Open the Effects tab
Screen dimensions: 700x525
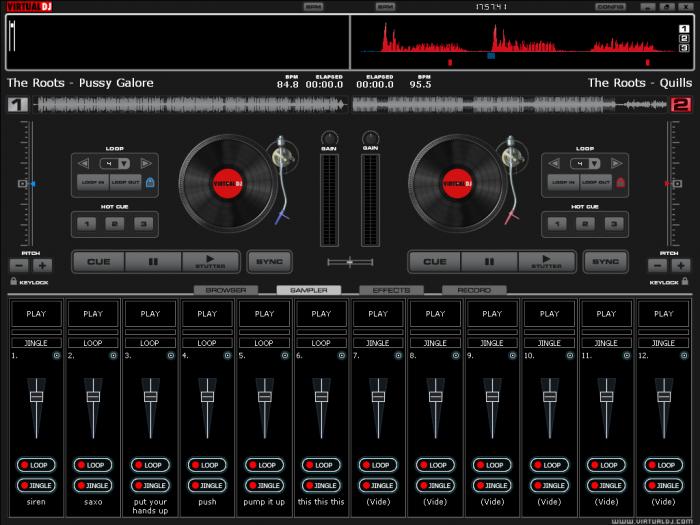pyautogui.click(x=391, y=290)
